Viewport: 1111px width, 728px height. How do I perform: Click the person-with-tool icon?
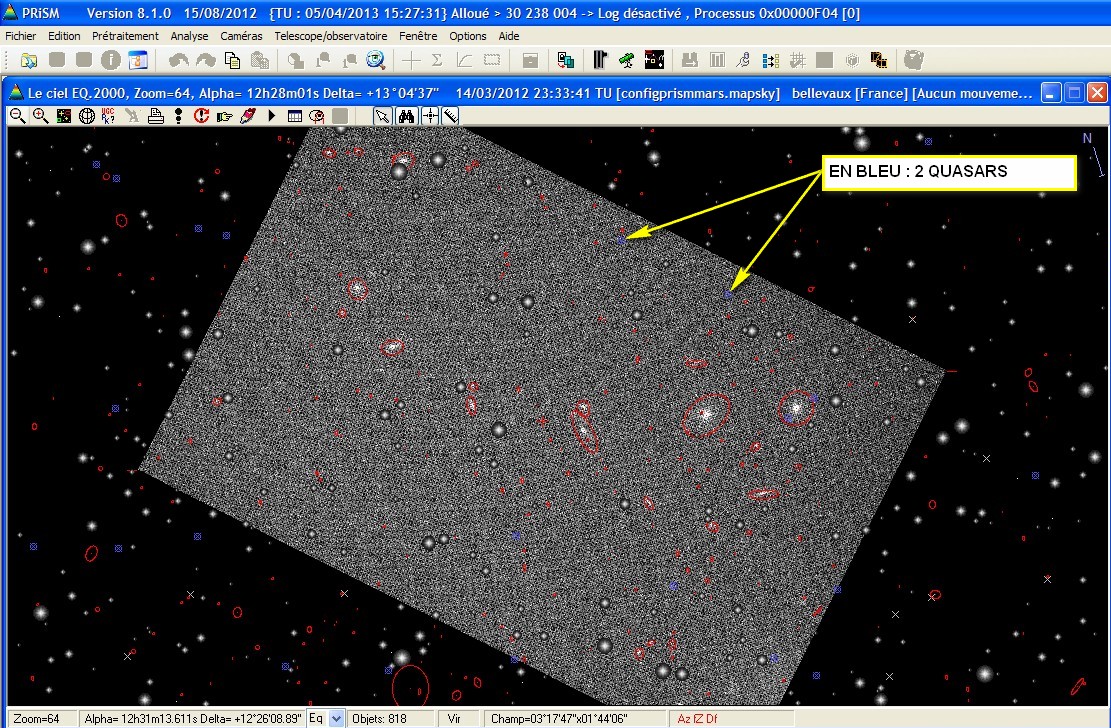(x=743, y=60)
